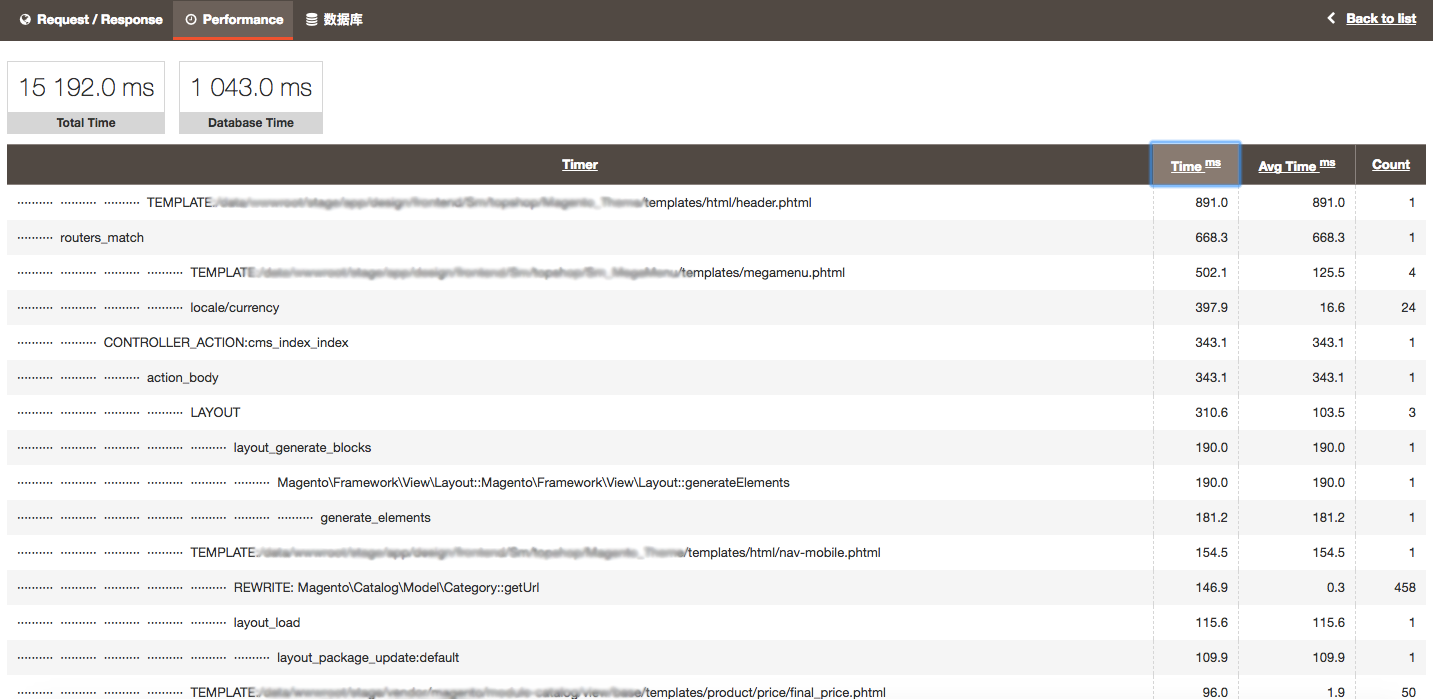1433x699 pixels.
Task: Select CONTROLLER_ACTION:cms_index_index row
Action: pos(226,343)
